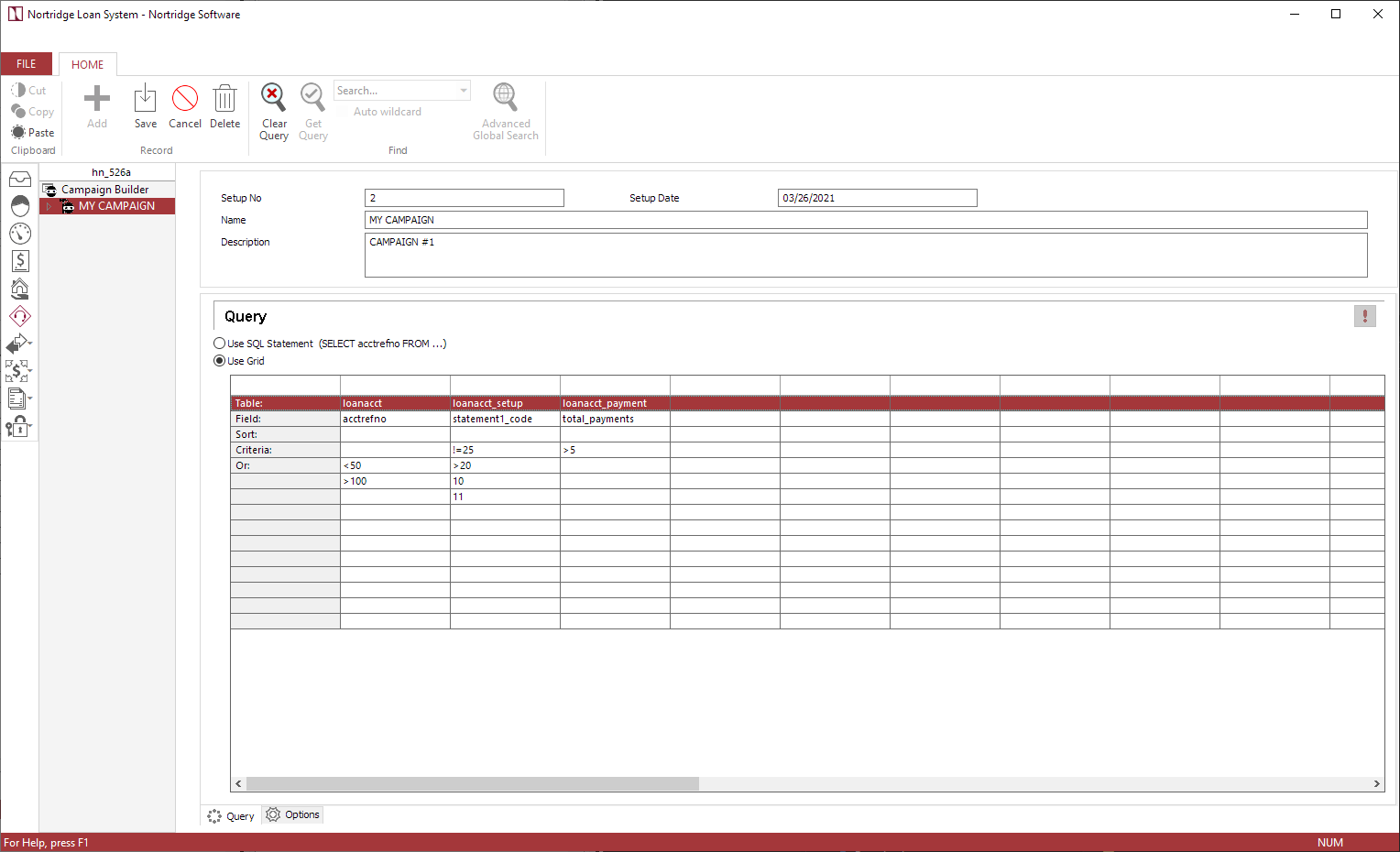This screenshot has width=1400, height=852.
Task: Expand the MY CAMPAIGN tree node arrow
Action: tap(49, 207)
